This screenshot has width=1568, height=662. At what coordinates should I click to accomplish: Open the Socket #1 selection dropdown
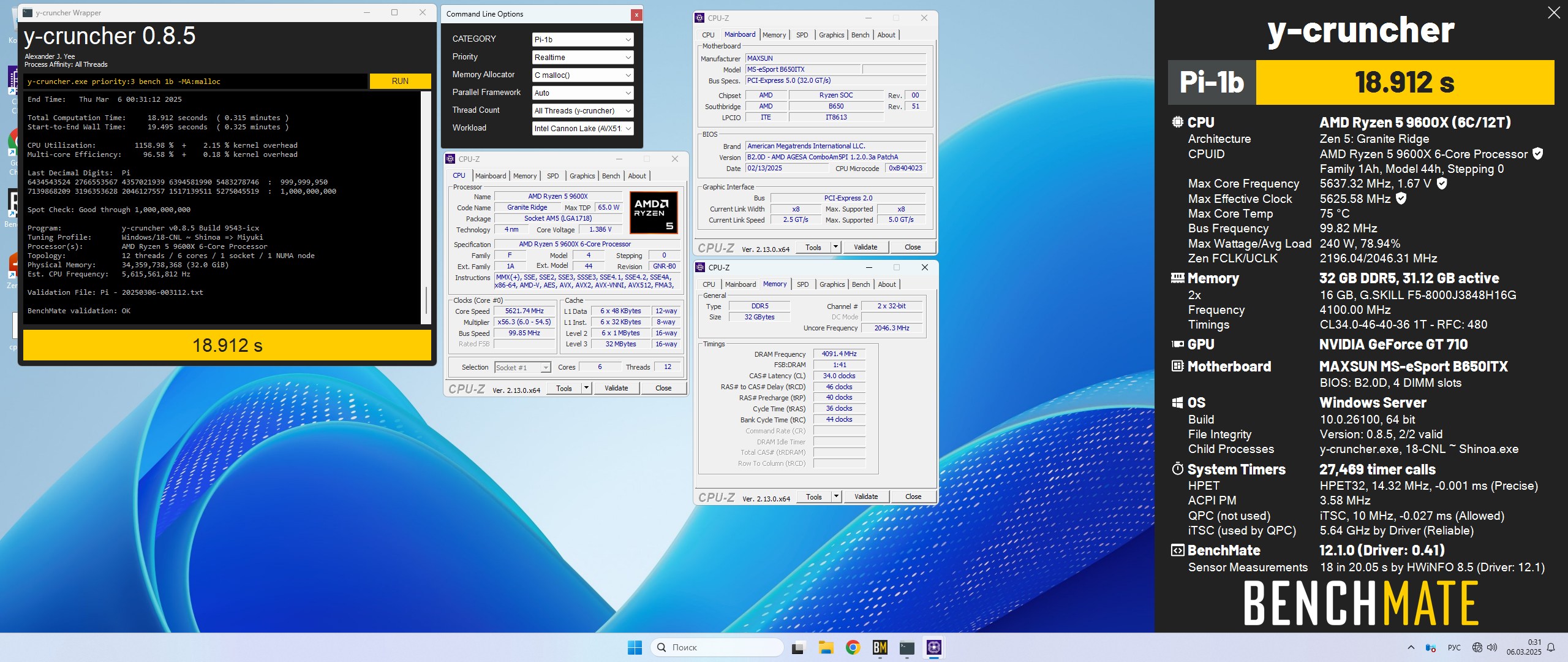pos(522,367)
